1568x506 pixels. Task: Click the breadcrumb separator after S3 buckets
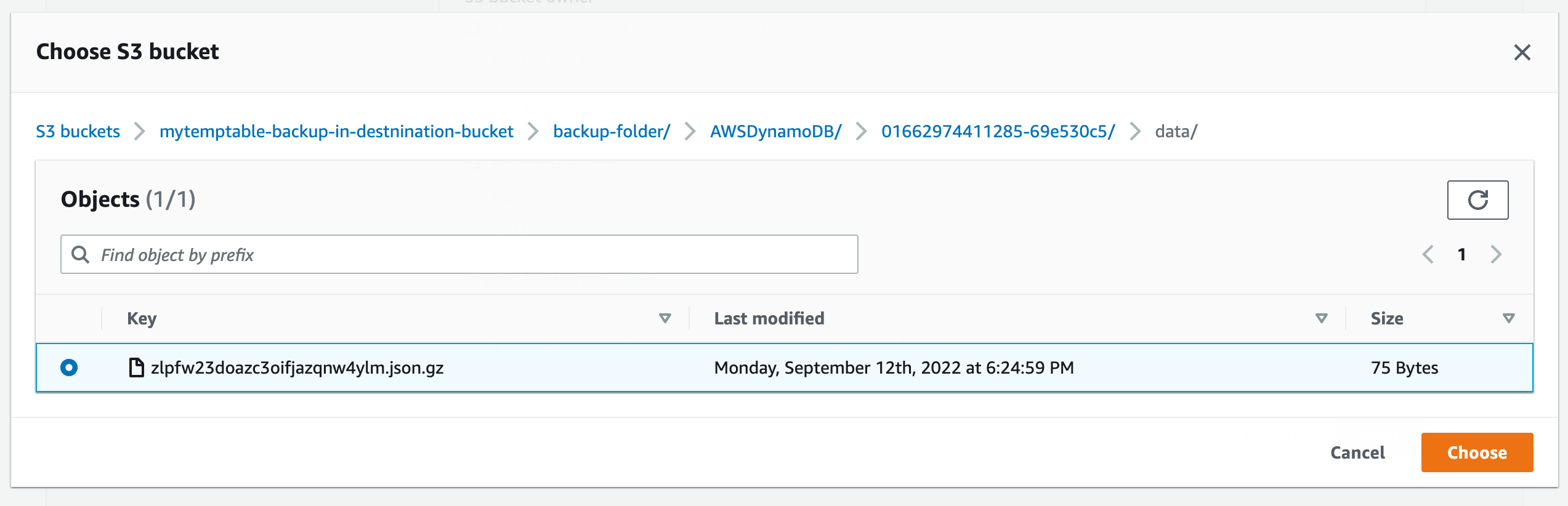click(x=140, y=132)
